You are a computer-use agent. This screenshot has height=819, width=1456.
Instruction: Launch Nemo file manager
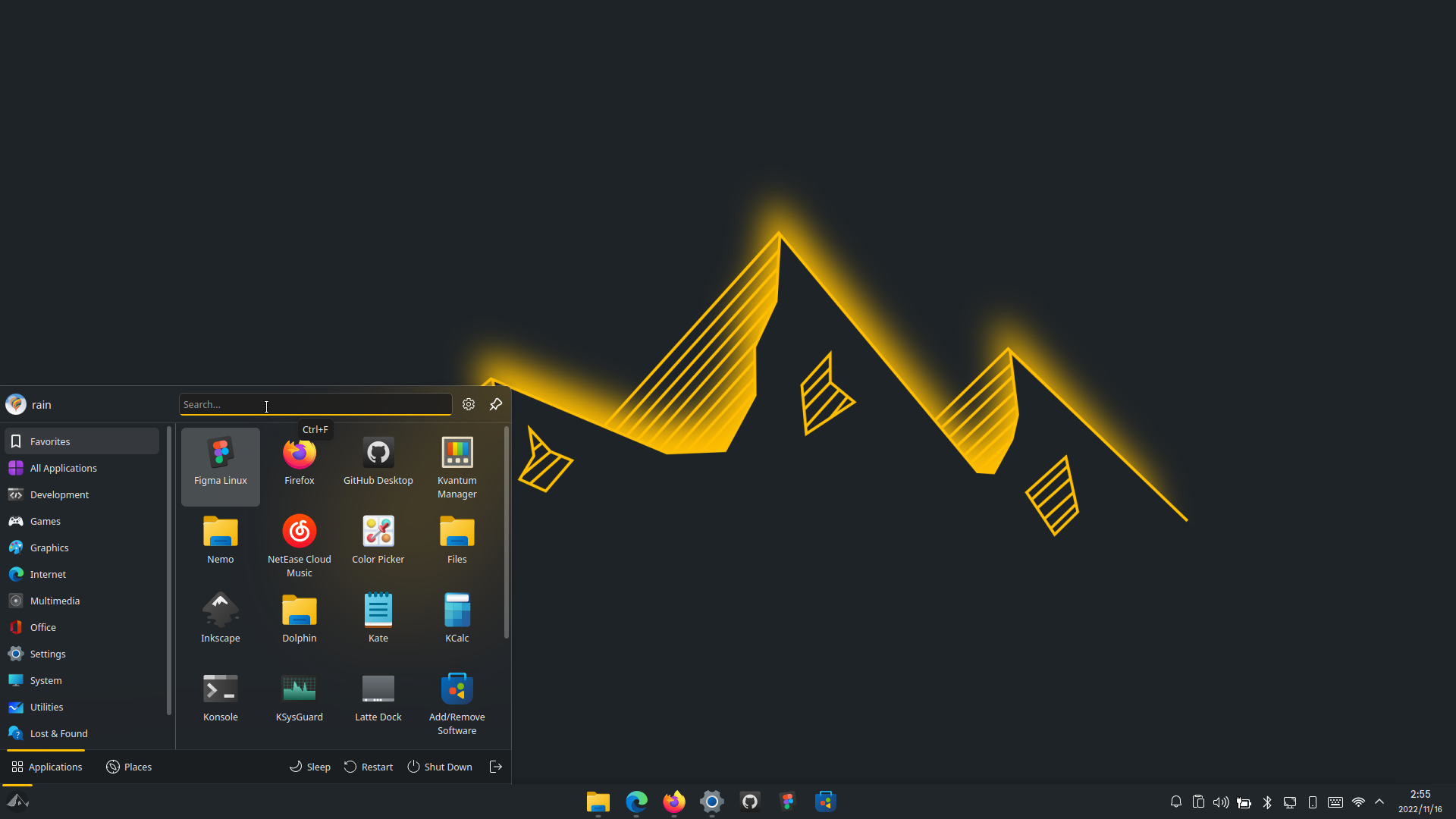click(x=221, y=545)
